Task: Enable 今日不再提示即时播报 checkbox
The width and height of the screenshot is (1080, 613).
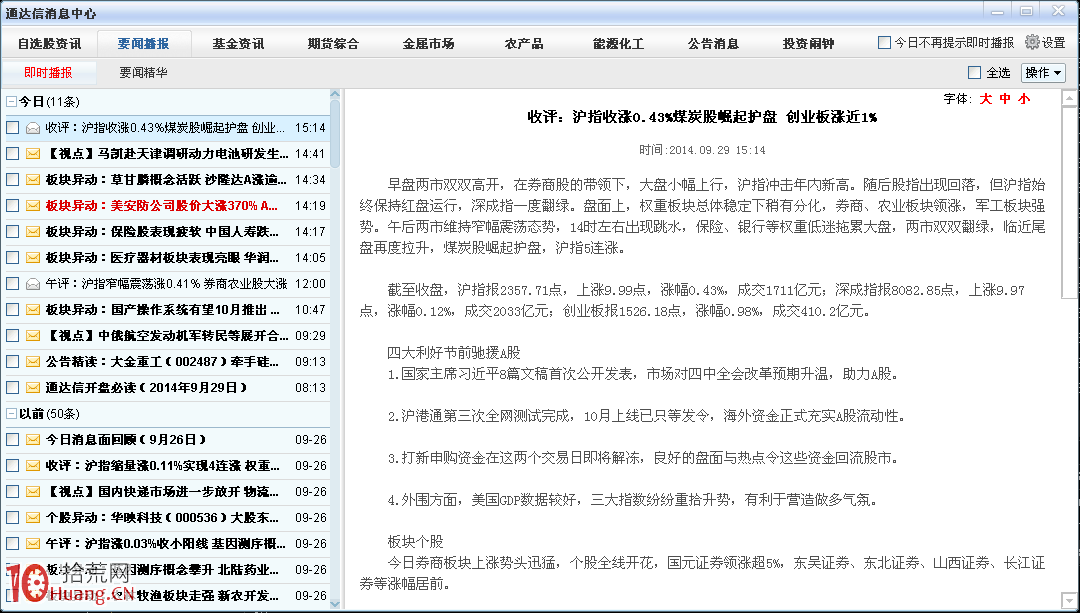Action: [x=884, y=43]
